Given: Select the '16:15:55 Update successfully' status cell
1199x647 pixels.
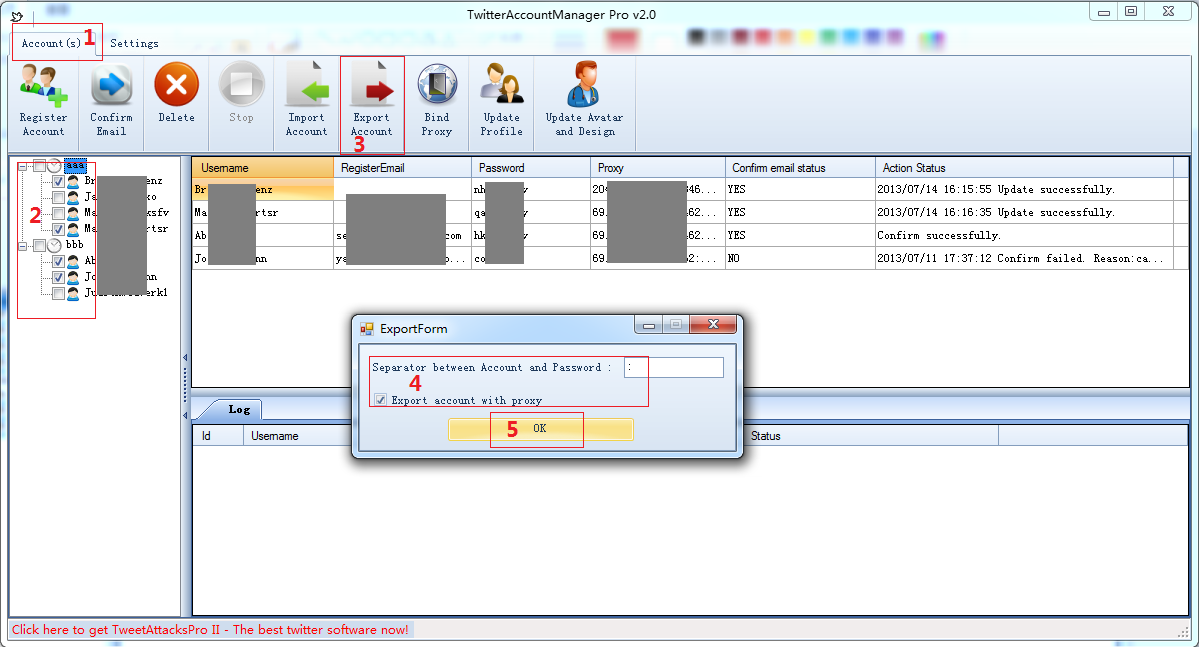Looking at the screenshot, I should point(1025,189).
